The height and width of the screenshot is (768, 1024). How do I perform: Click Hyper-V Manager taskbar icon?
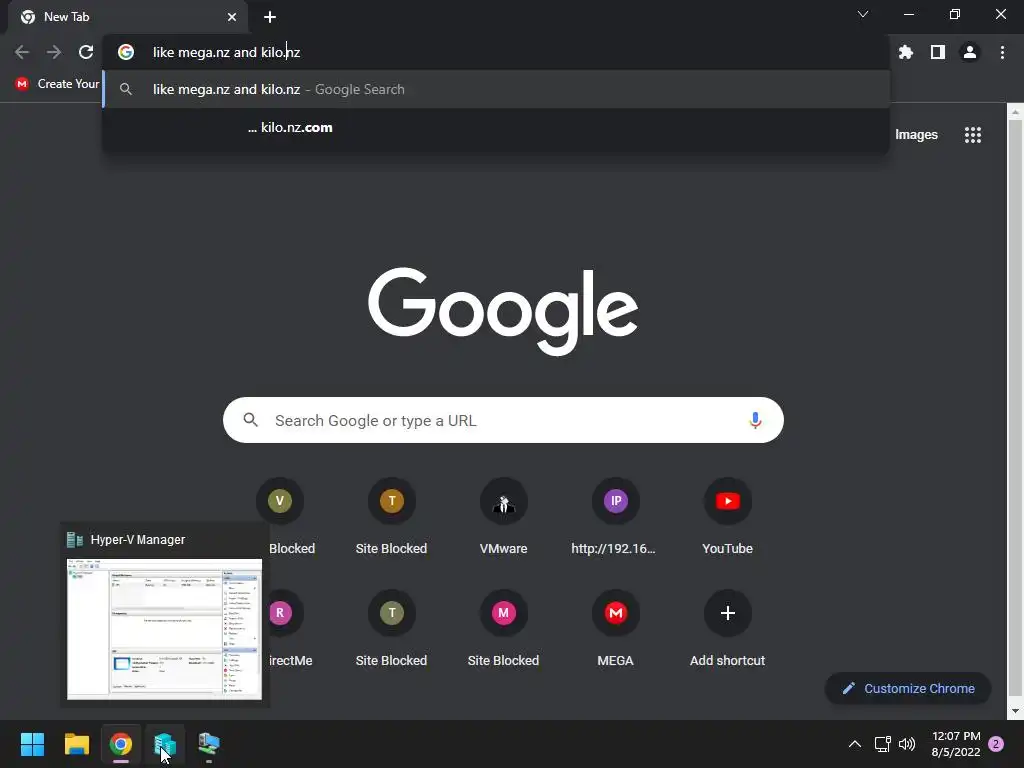[x=165, y=744]
